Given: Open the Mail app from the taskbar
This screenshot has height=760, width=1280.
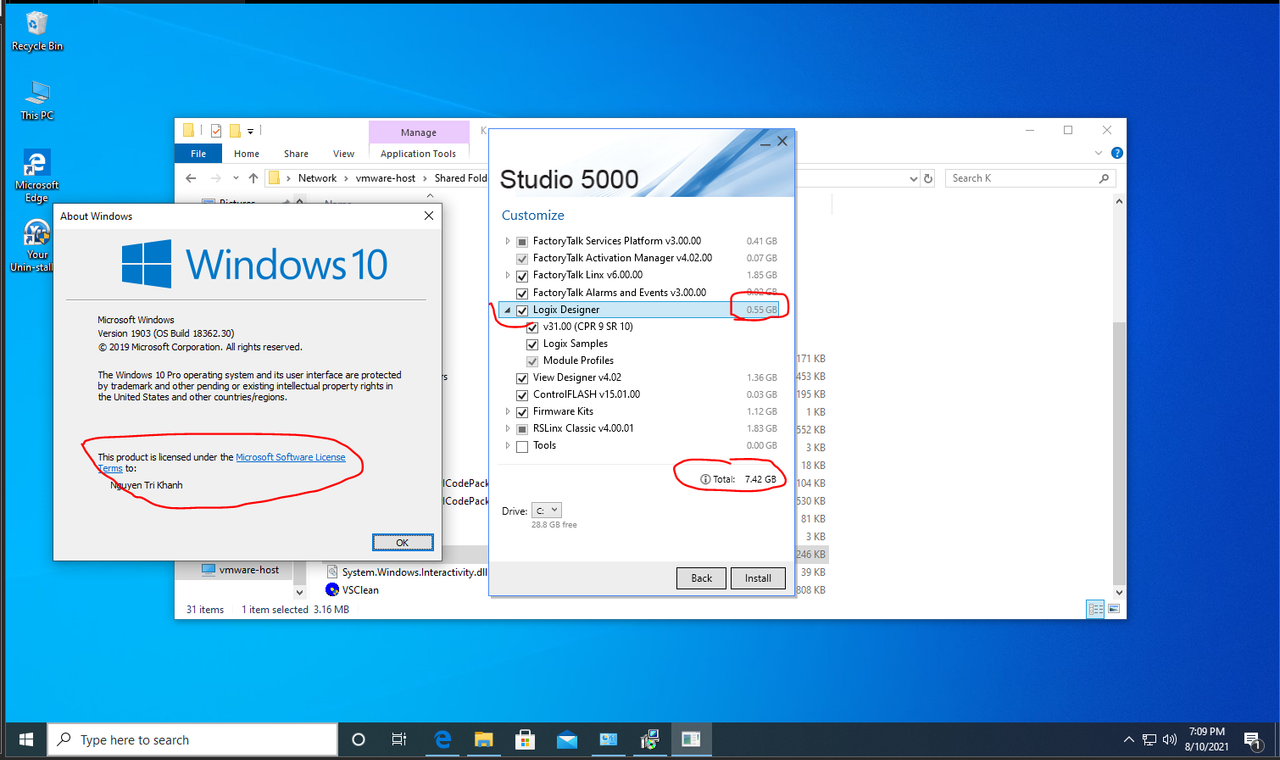Looking at the screenshot, I should [567, 740].
